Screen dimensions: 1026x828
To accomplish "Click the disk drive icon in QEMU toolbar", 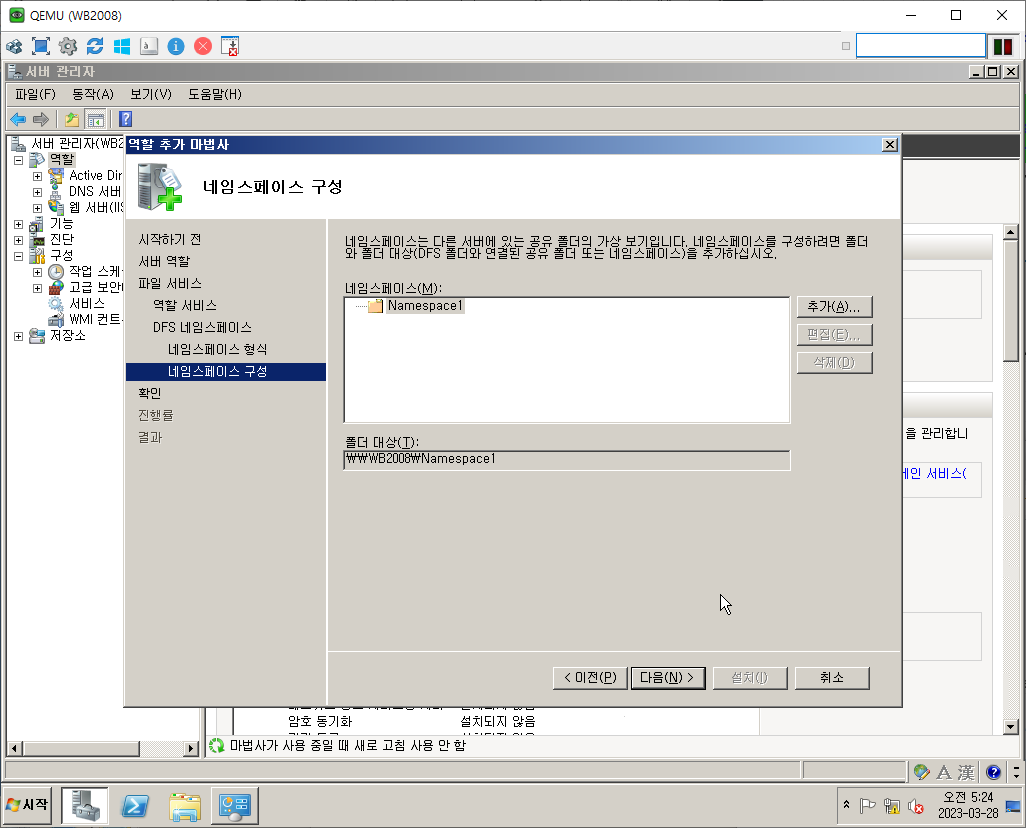I will [149, 46].
